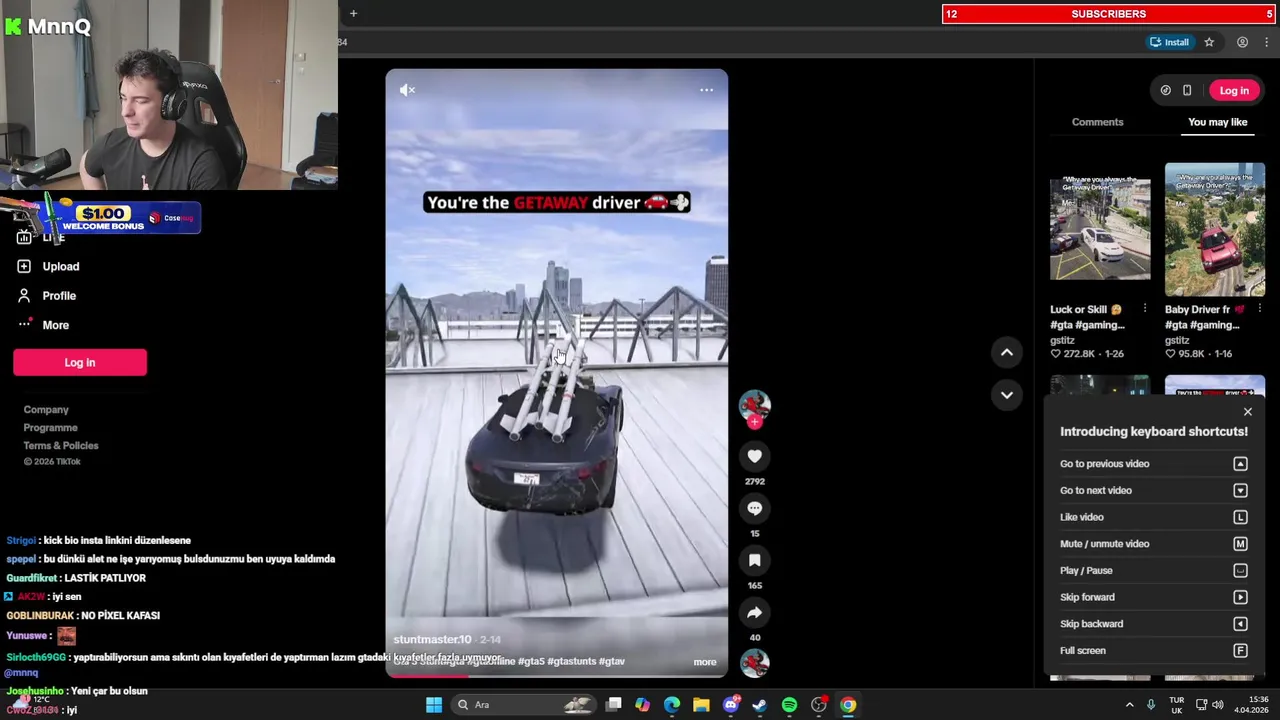
Task: Open comments via the speech bubble icon
Action: point(755,508)
